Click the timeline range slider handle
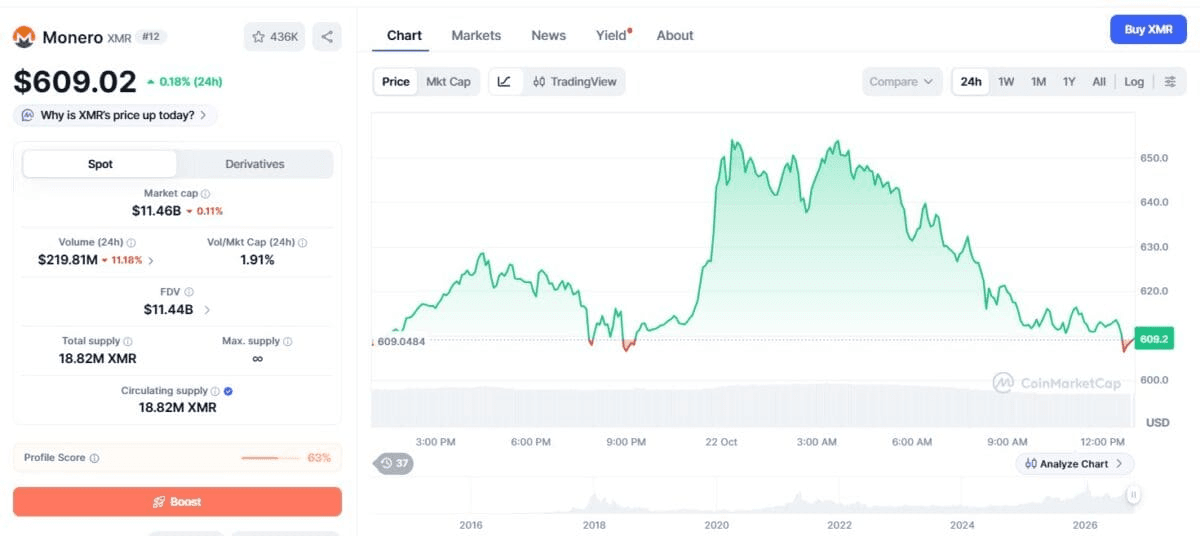Screen dimensions: 1200x536 (x=1133, y=494)
